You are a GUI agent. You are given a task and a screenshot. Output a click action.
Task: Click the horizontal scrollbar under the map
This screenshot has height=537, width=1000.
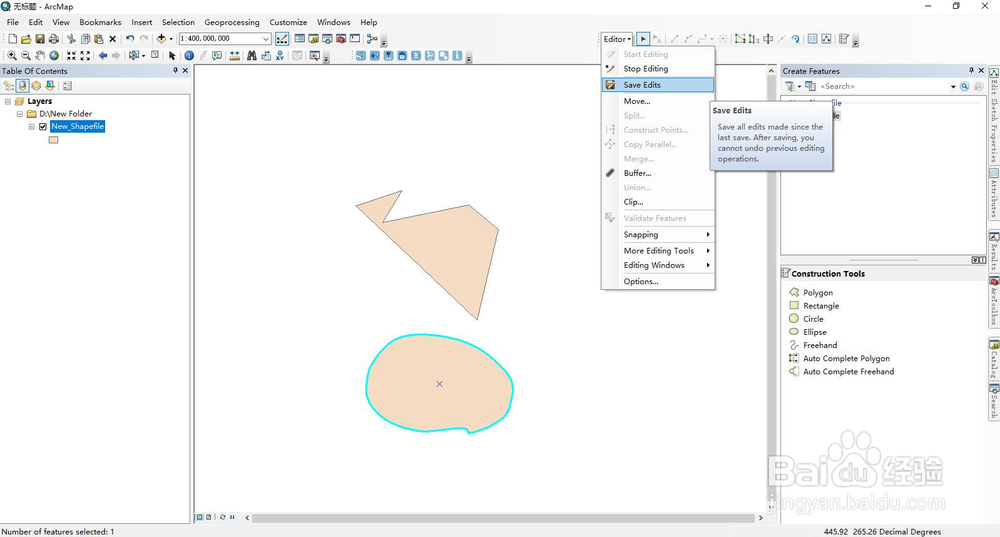[x=504, y=518]
